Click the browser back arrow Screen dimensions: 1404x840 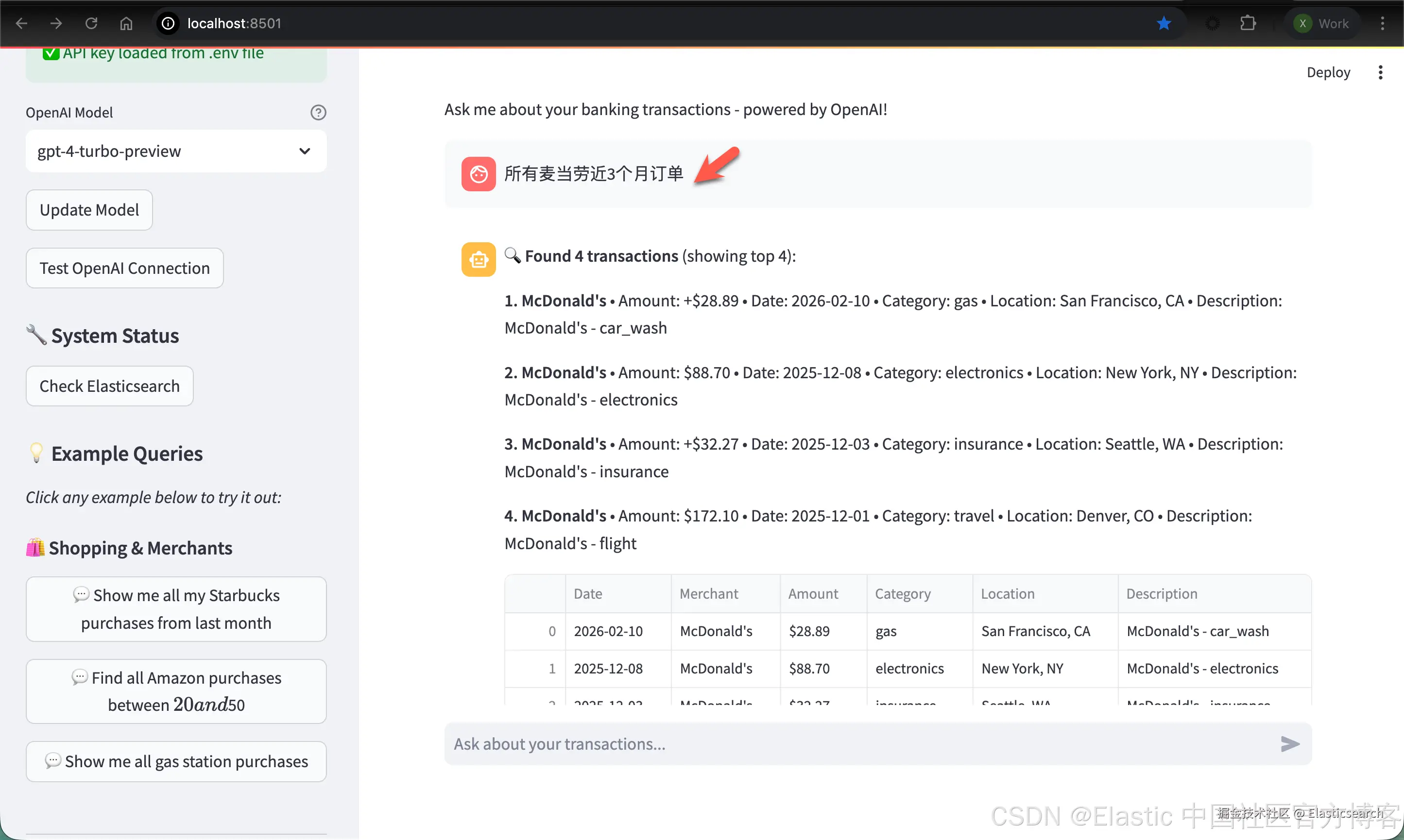(x=21, y=23)
